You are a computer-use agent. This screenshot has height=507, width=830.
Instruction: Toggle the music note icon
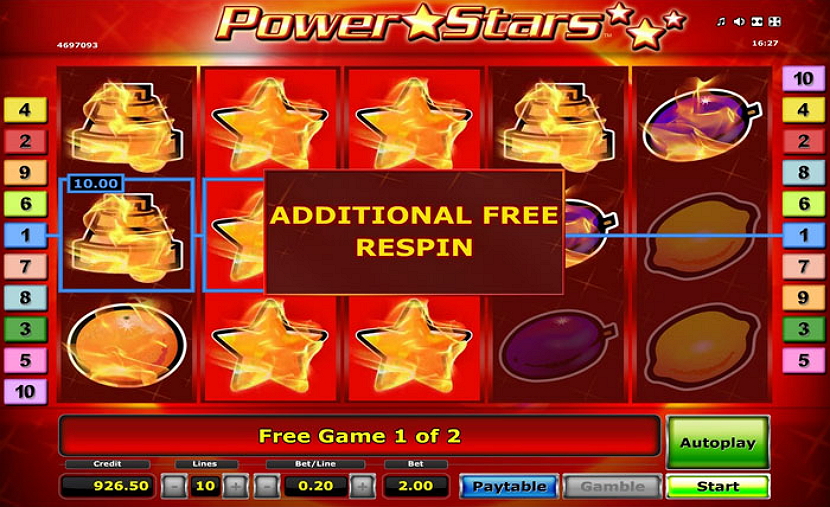coord(720,22)
